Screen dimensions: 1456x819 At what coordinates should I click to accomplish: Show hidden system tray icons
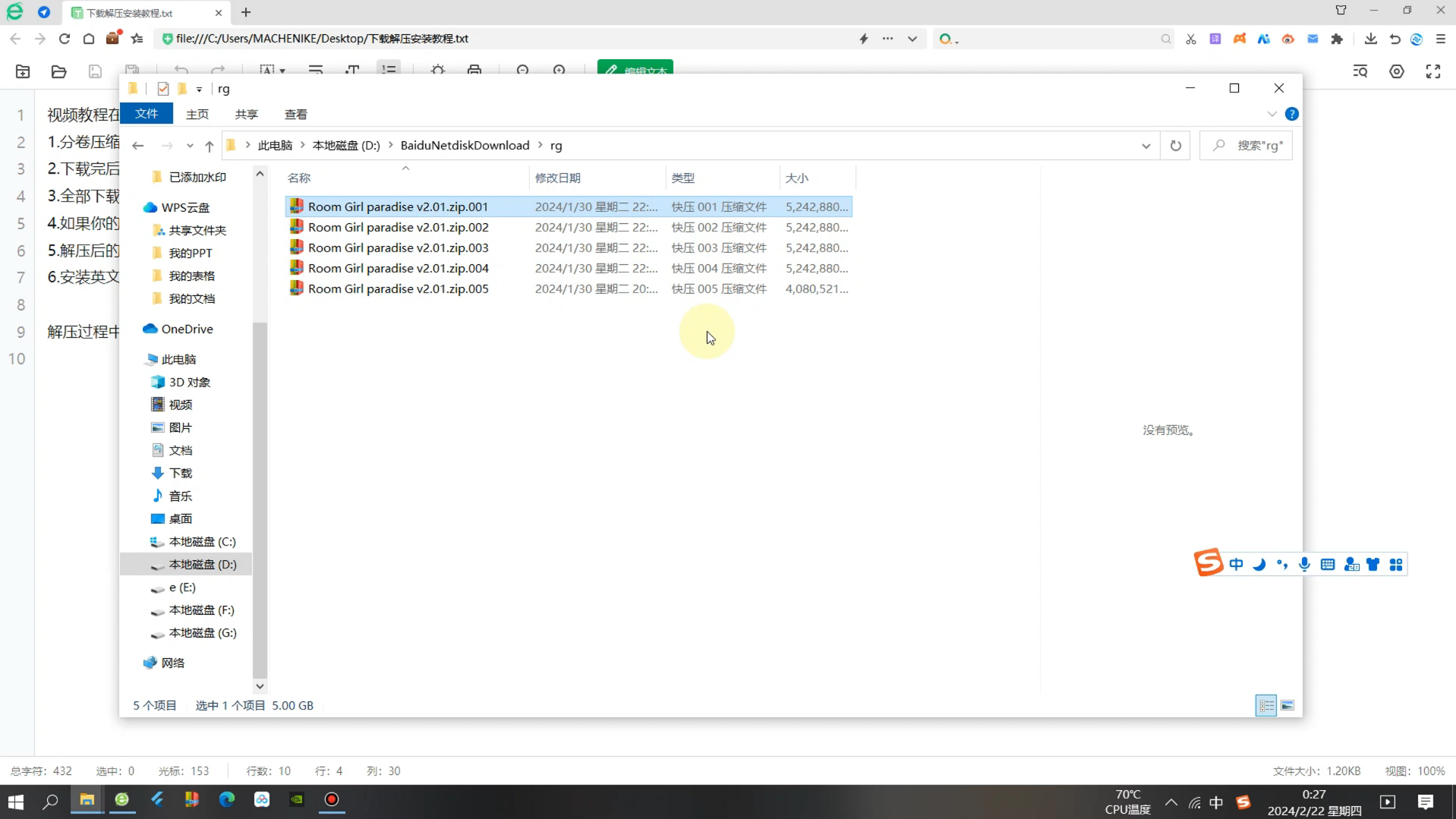(x=1171, y=802)
